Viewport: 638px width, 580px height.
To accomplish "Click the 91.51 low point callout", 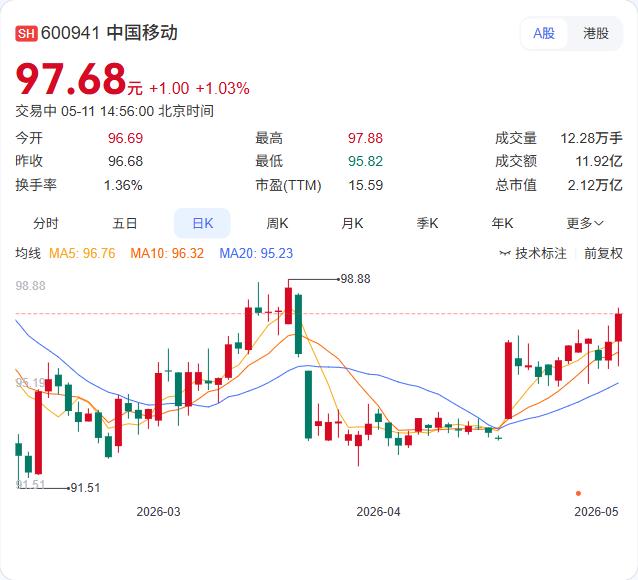I will [85, 488].
